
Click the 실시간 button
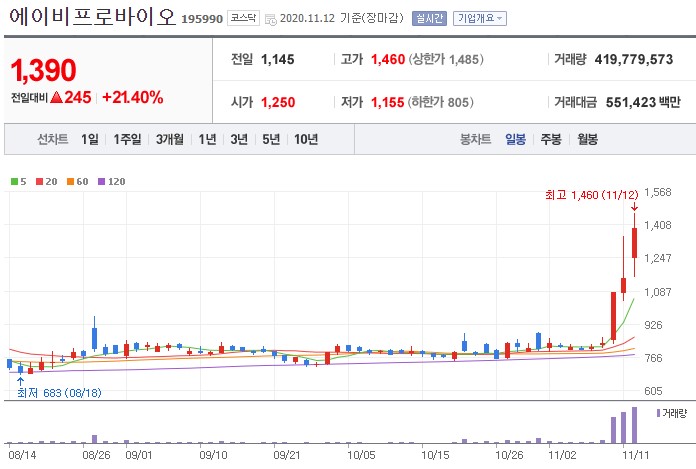click(429, 18)
